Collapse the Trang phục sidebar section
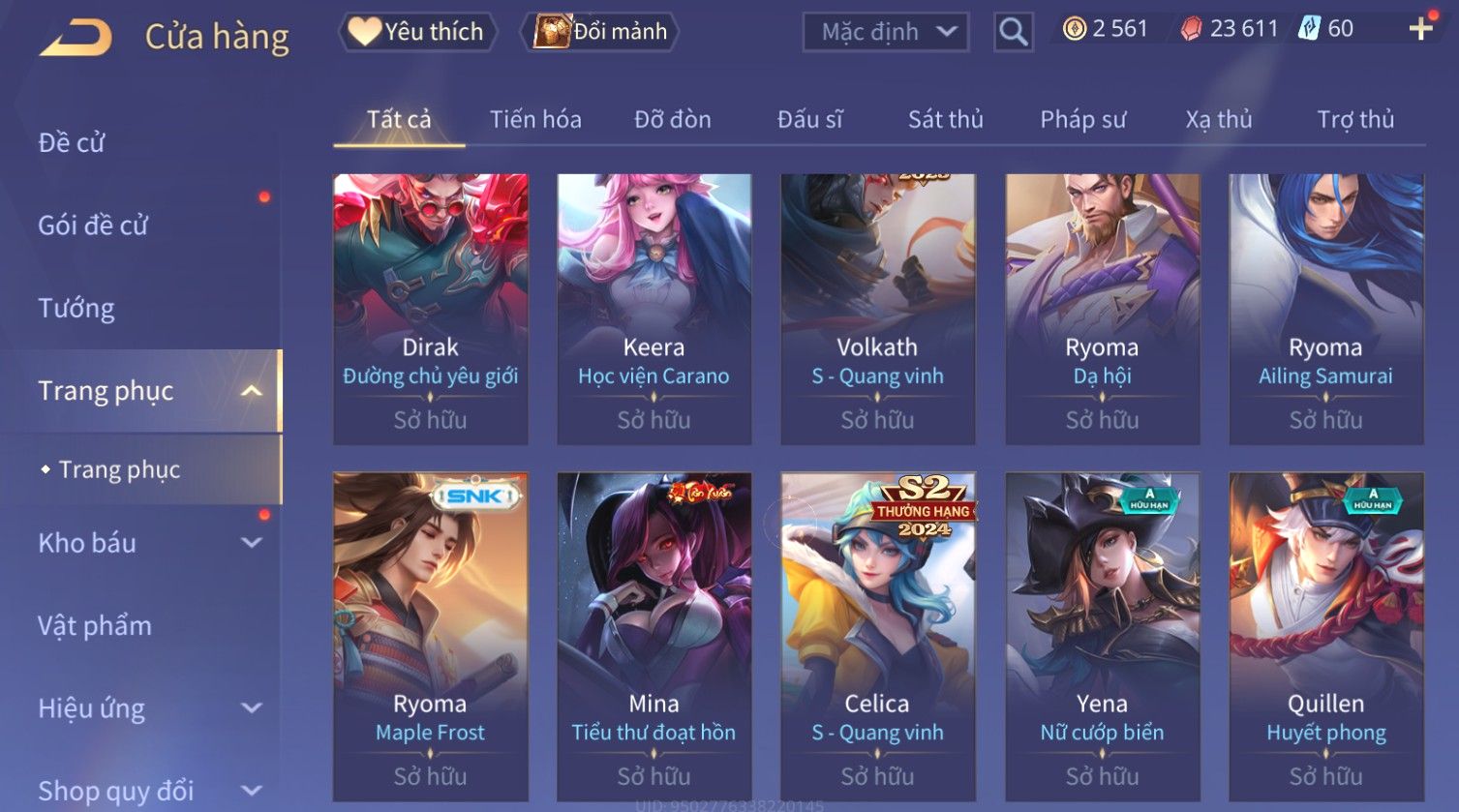 tap(252, 391)
